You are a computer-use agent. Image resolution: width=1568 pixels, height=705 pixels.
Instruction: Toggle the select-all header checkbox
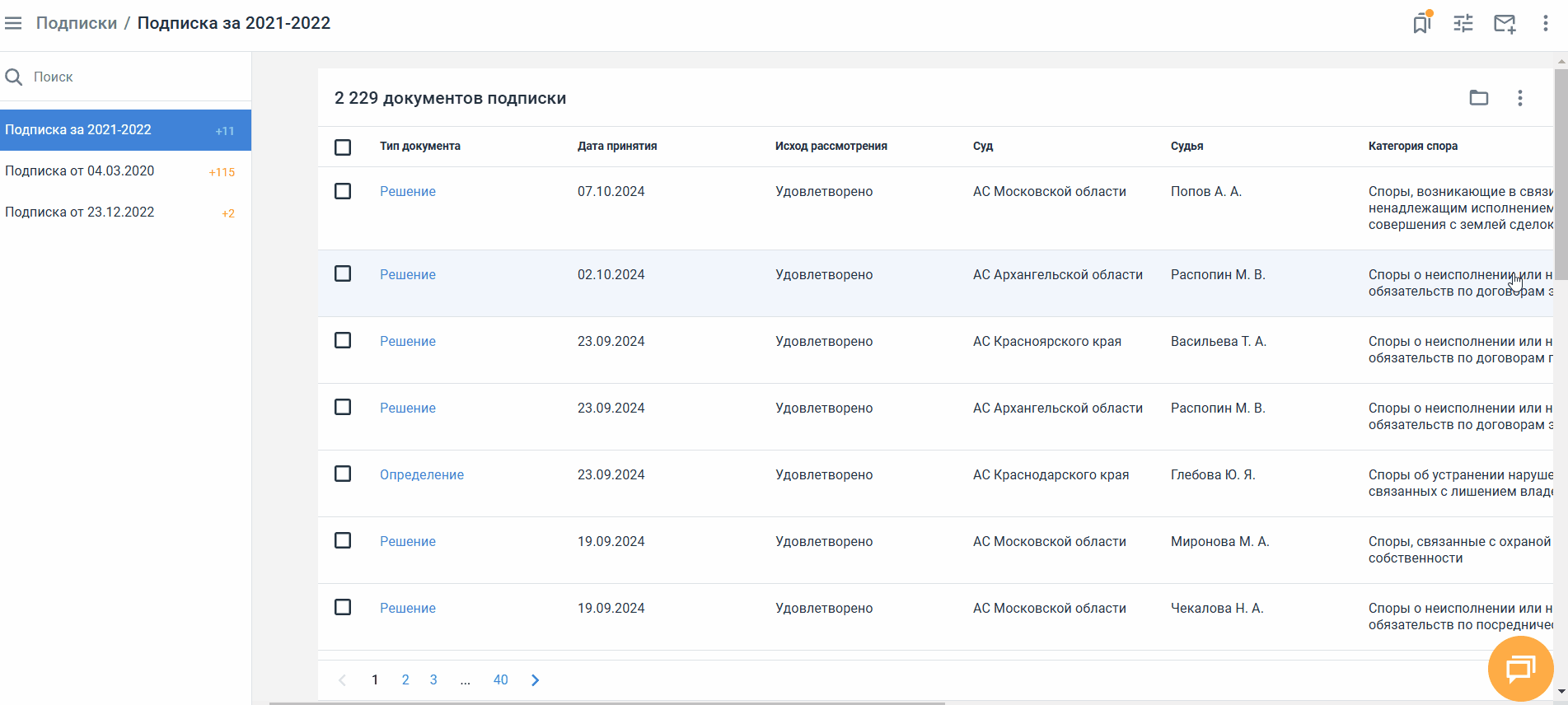[343, 147]
